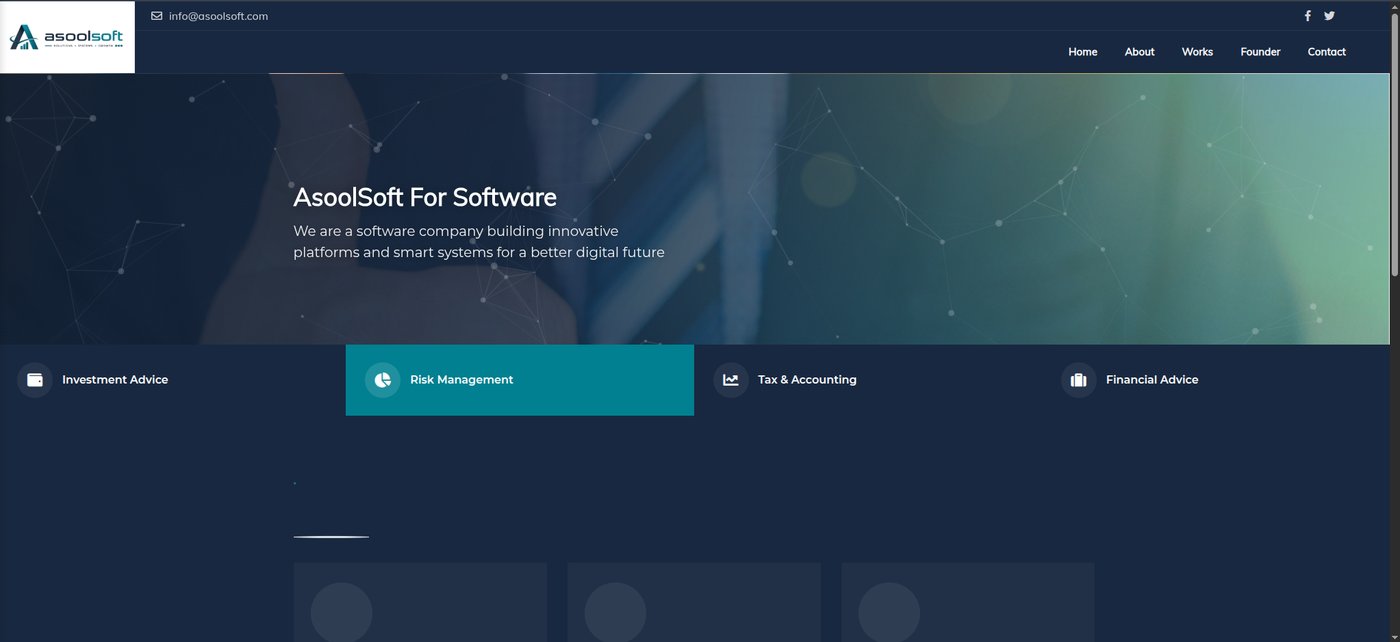Select the Risk Management label
The image size is (1400, 642).
(x=461, y=380)
